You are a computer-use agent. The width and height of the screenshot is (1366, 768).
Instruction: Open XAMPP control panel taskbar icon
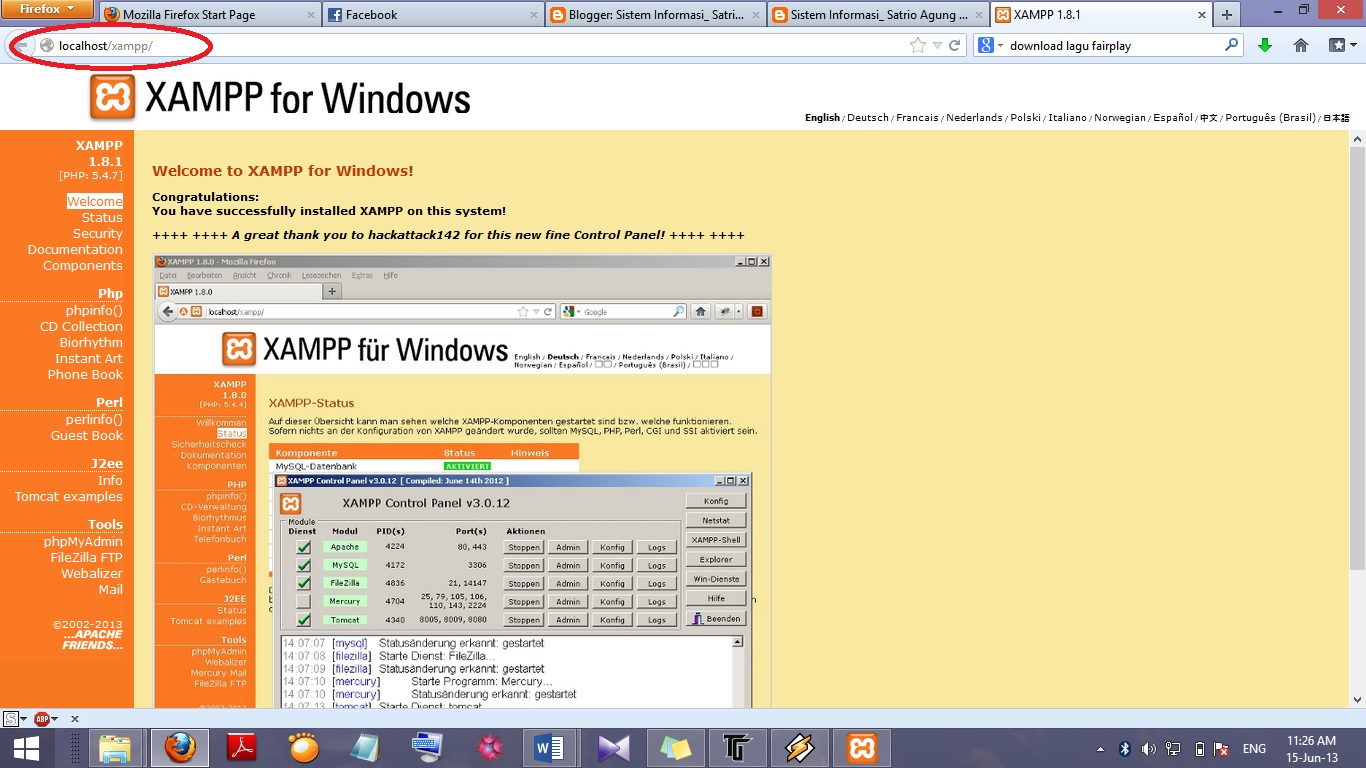point(861,748)
